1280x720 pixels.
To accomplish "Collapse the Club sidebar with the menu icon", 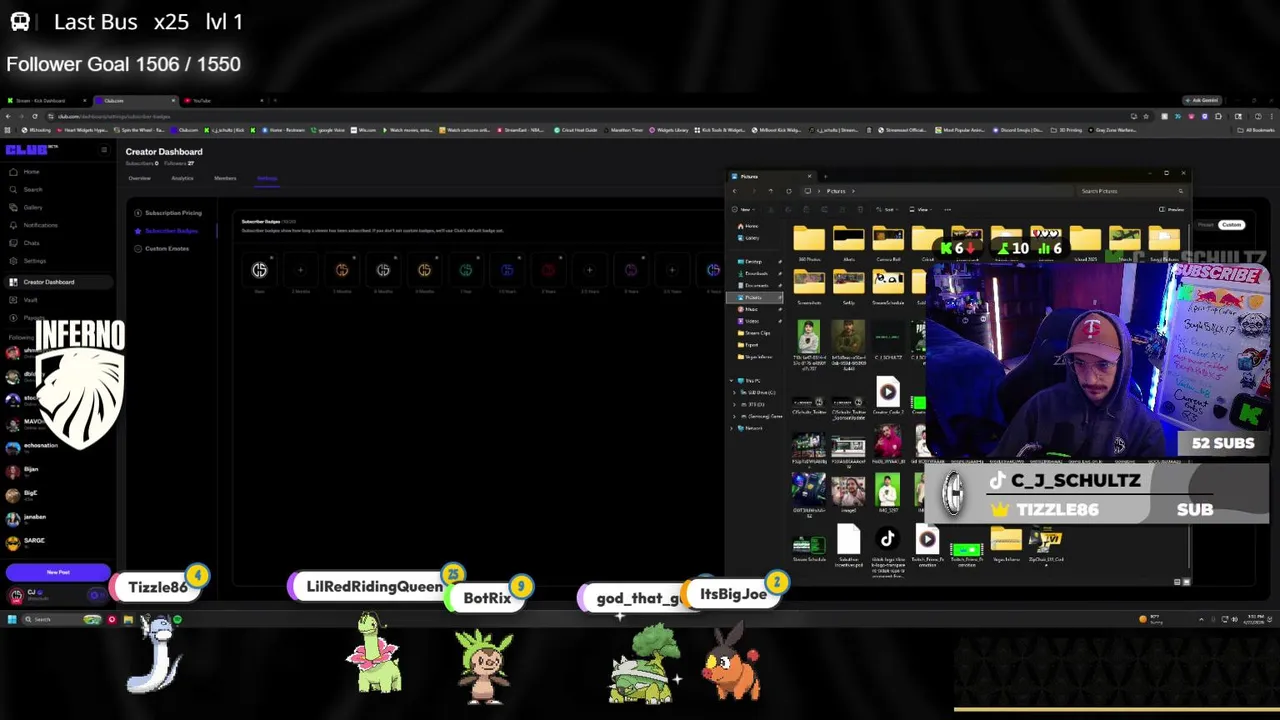I will pyautogui.click(x=103, y=150).
